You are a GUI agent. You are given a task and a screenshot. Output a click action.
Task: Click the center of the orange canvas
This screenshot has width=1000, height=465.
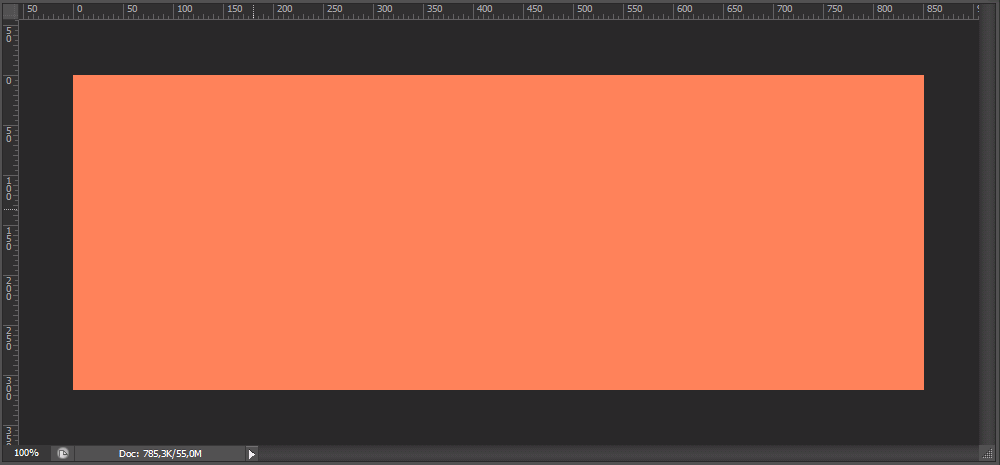coord(498,232)
